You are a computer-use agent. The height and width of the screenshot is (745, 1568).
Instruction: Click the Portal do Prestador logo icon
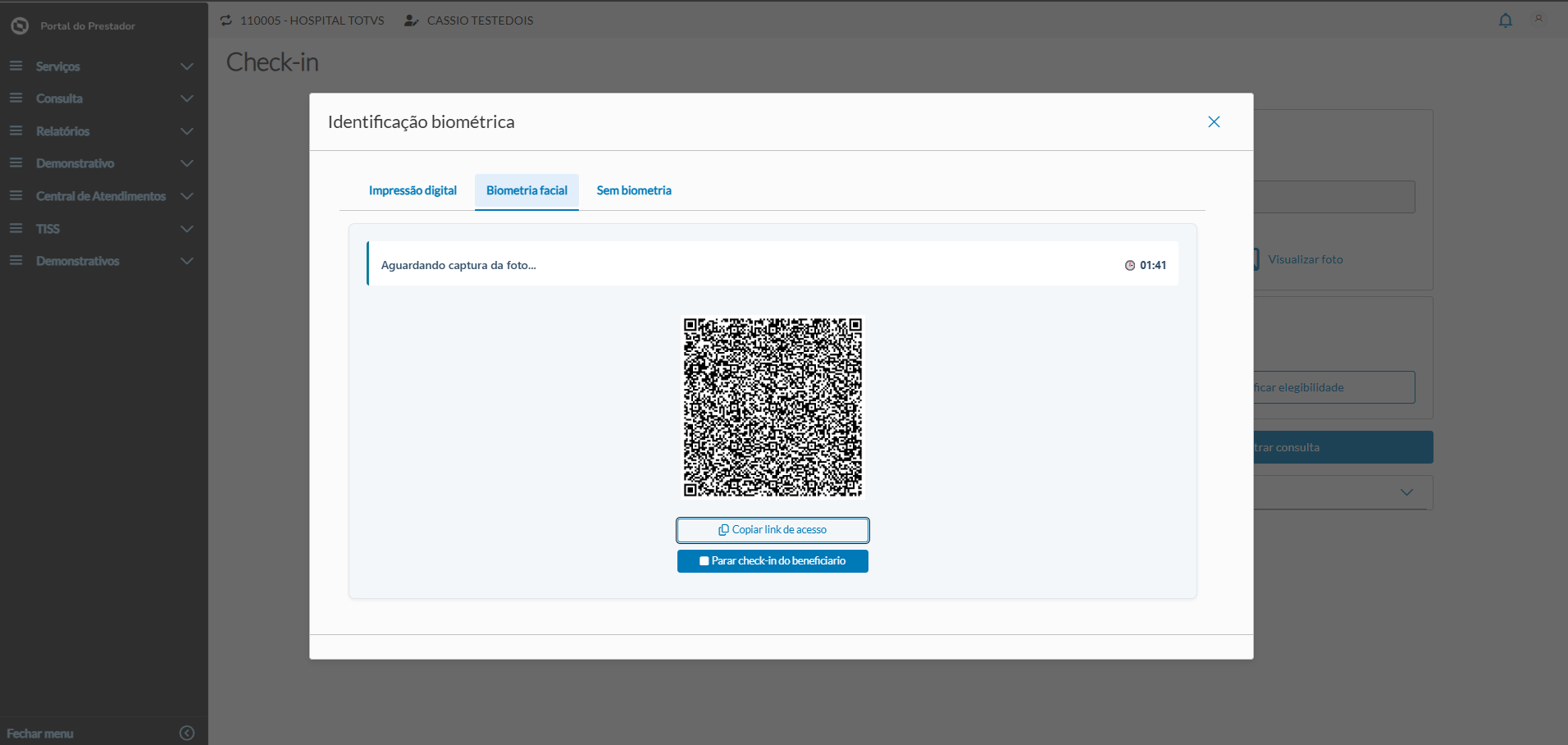tap(20, 26)
